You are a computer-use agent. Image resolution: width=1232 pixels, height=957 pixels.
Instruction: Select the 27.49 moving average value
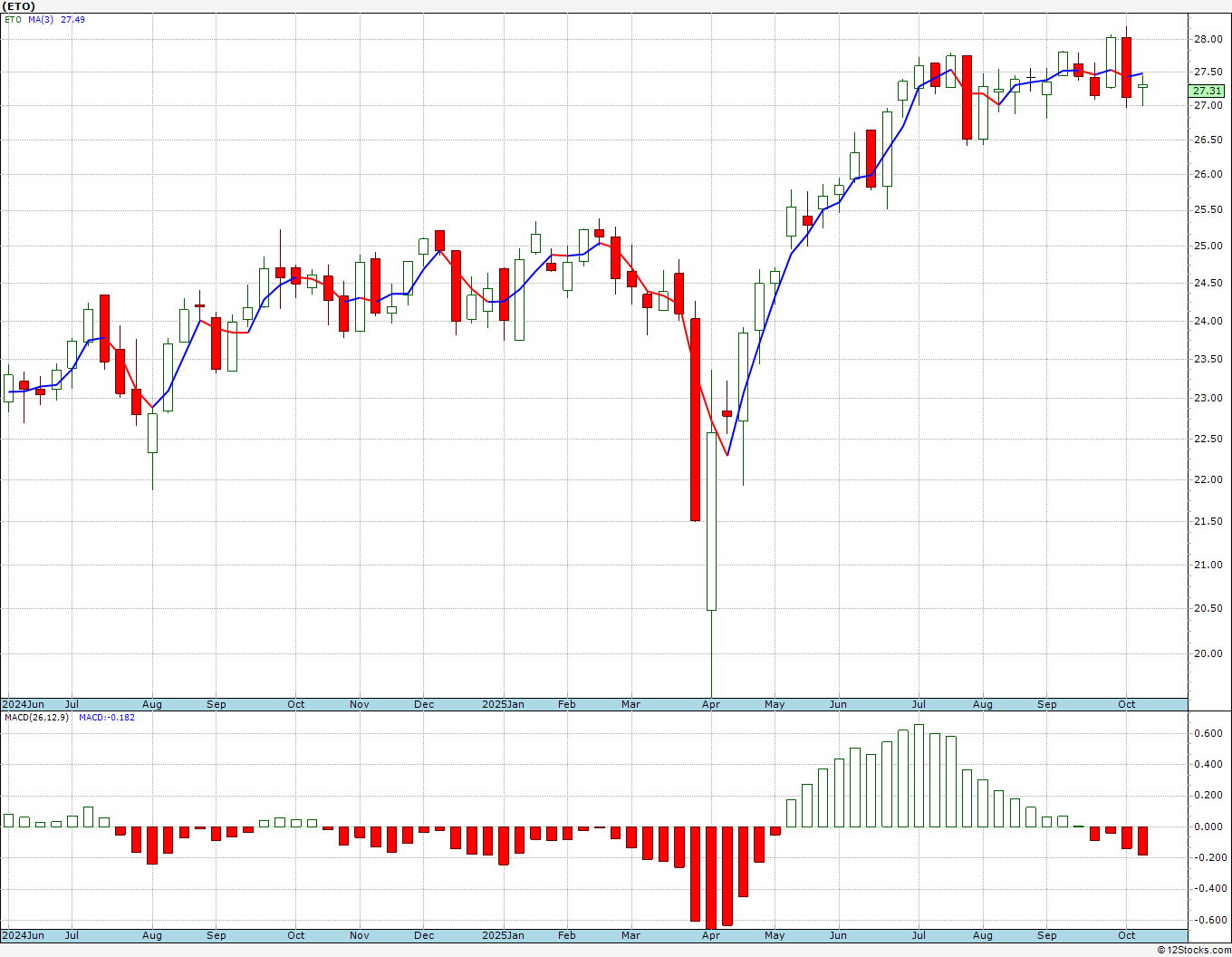pyautogui.click(x=72, y=19)
